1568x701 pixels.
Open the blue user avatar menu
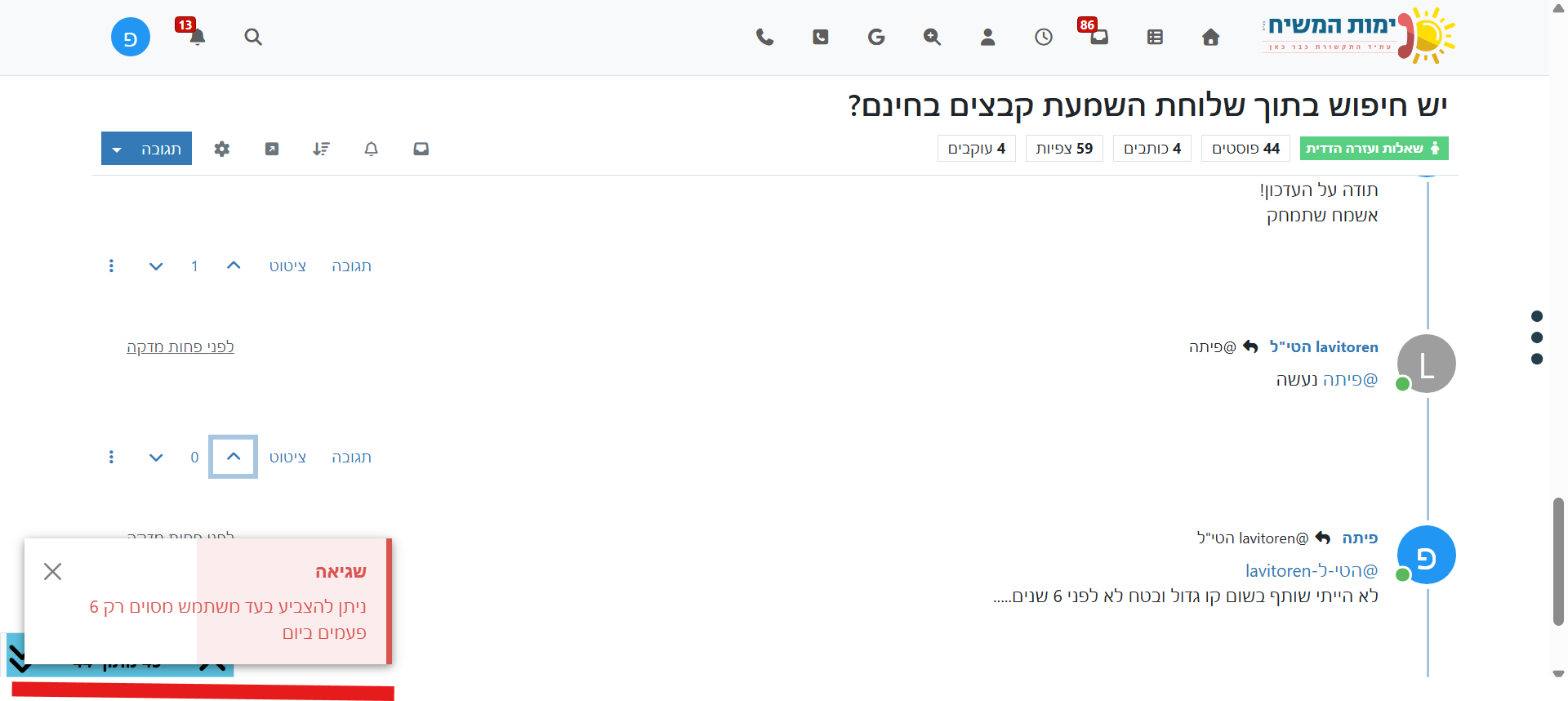tap(131, 37)
